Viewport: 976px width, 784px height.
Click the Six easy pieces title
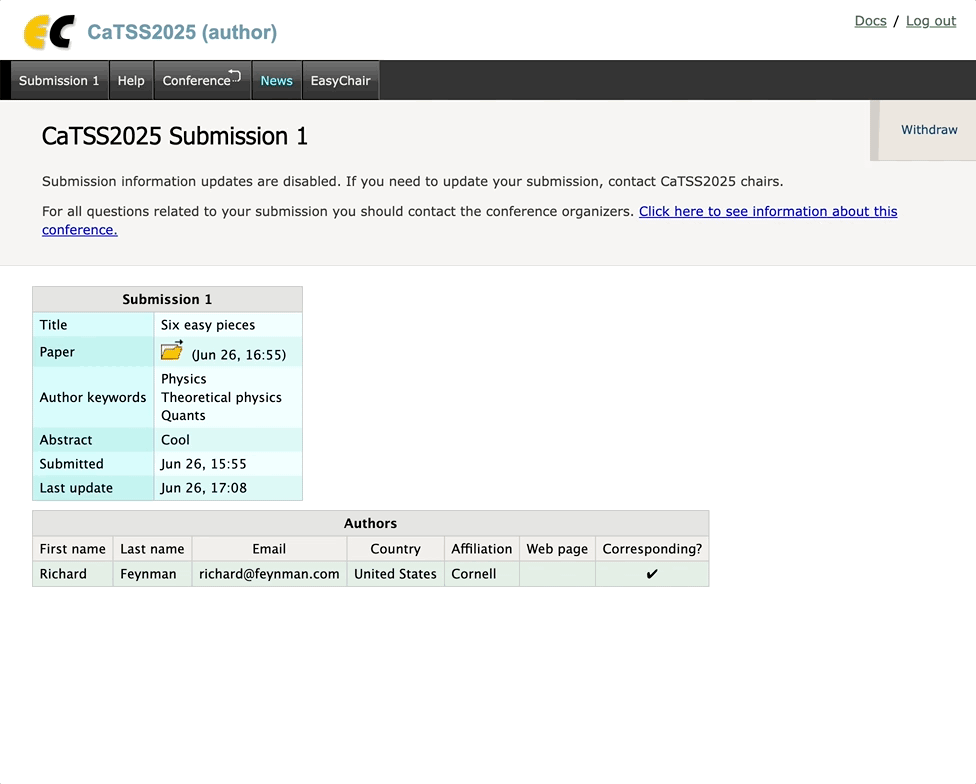coord(208,325)
